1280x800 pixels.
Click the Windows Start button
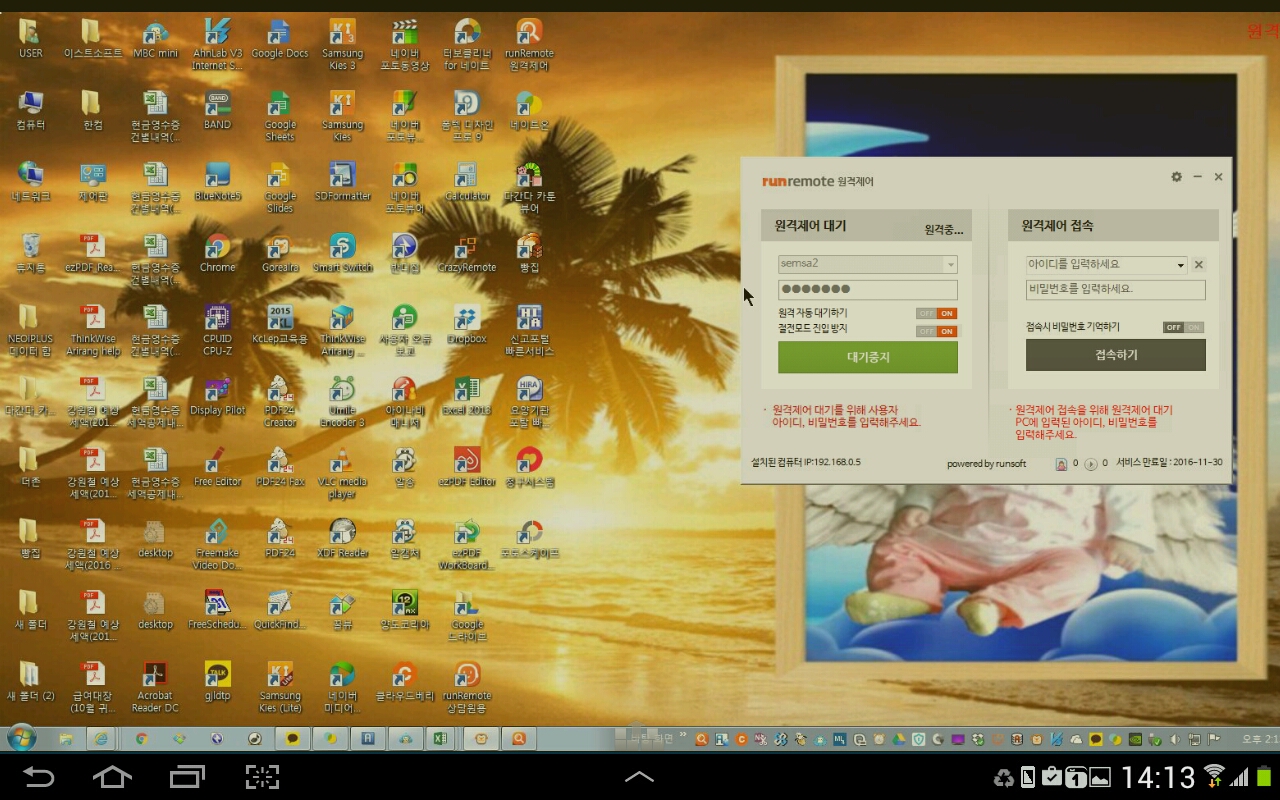[21, 739]
